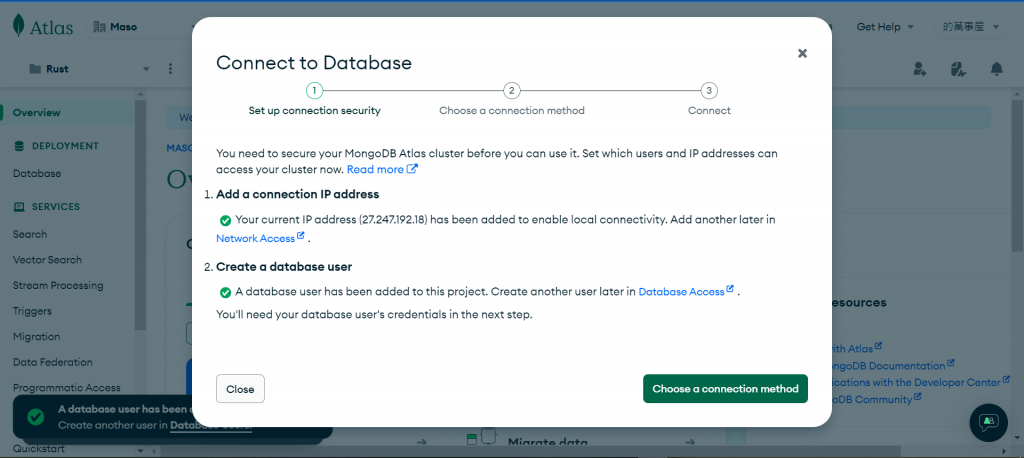Screen dimensions: 1024x458
Task: Click the SERVICES section icon
Action: coord(19,206)
